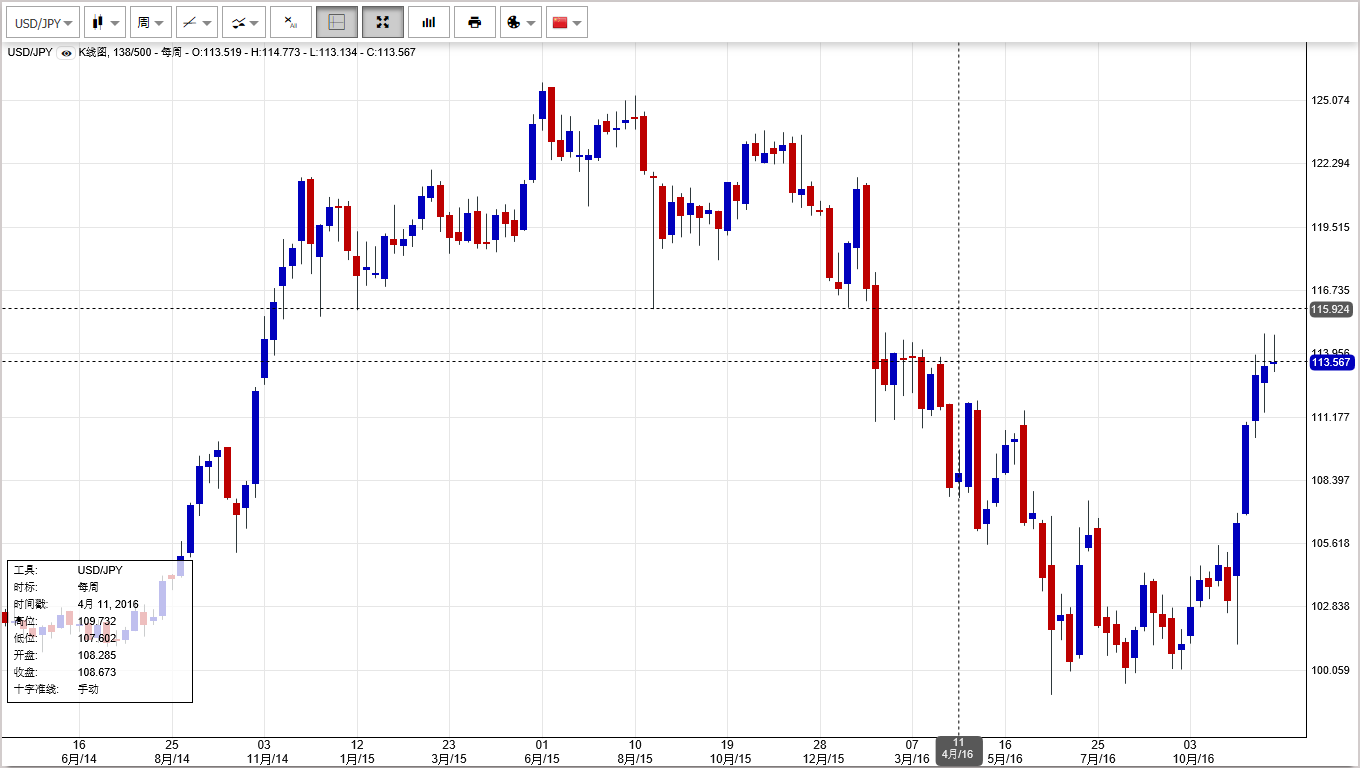This screenshot has height=768, width=1360.
Task: Click the 手动 crosshair value in info box
Action: point(88,689)
